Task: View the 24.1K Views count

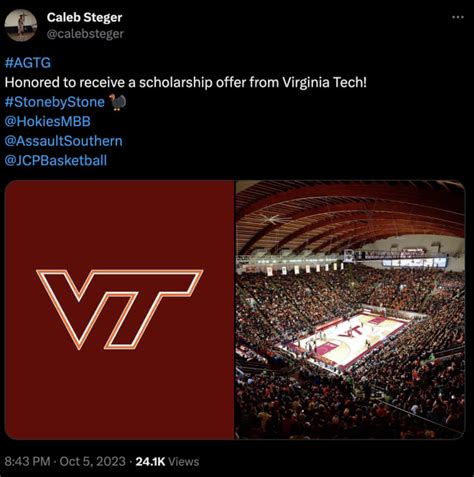Action: (167, 462)
